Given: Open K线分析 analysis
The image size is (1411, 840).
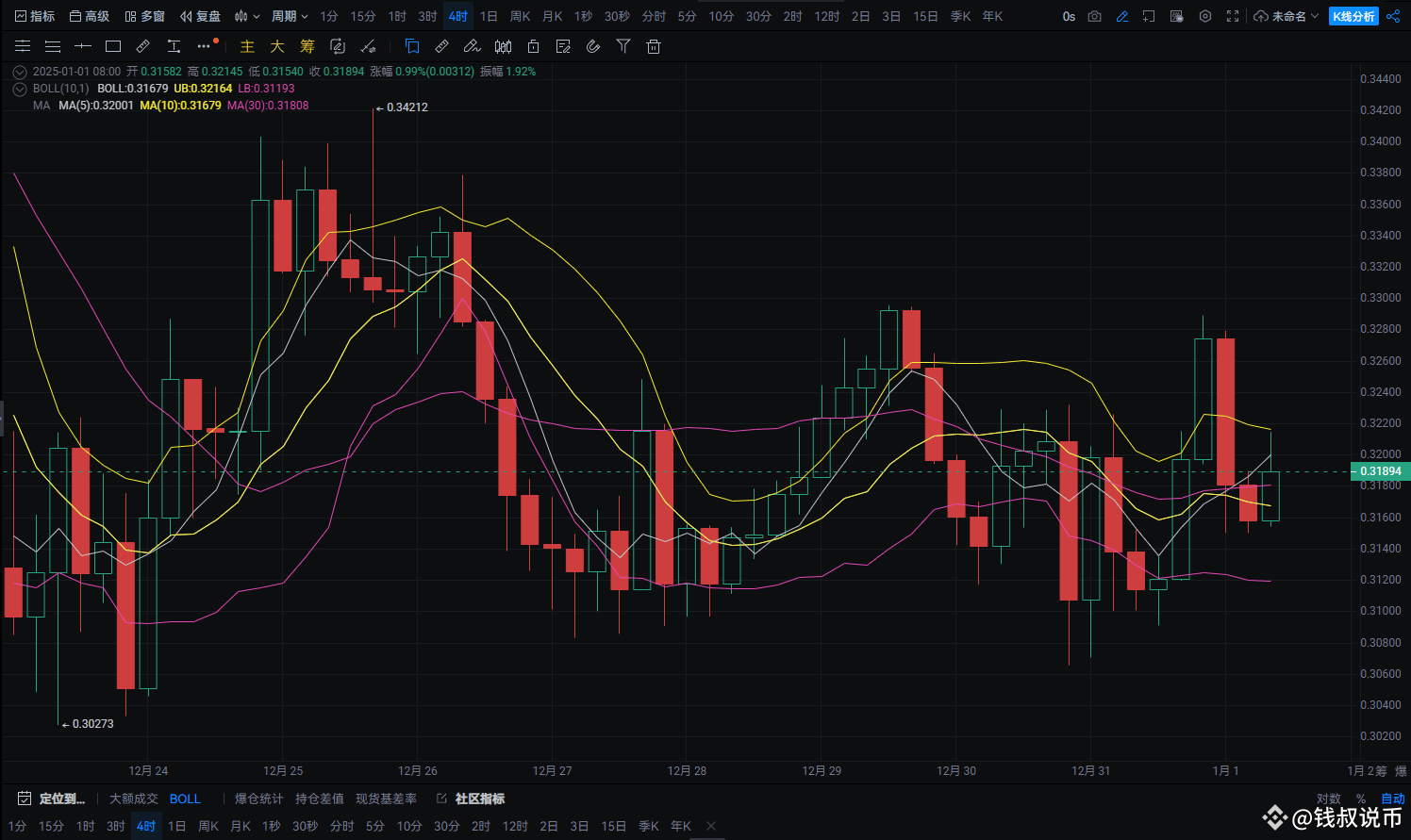Looking at the screenshot, I should (1353, 16).
